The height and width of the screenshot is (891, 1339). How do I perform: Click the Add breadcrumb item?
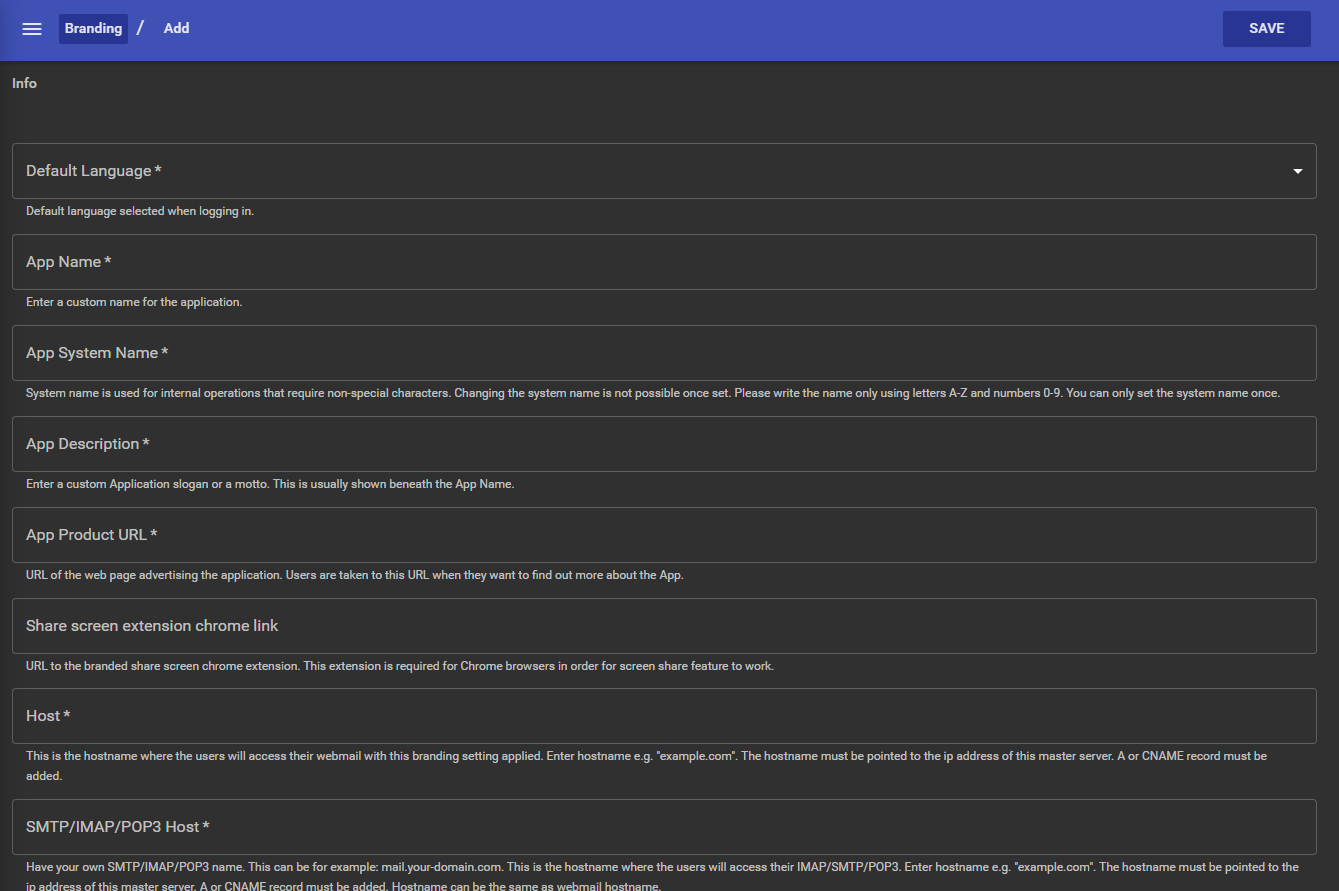pos(177,29)
